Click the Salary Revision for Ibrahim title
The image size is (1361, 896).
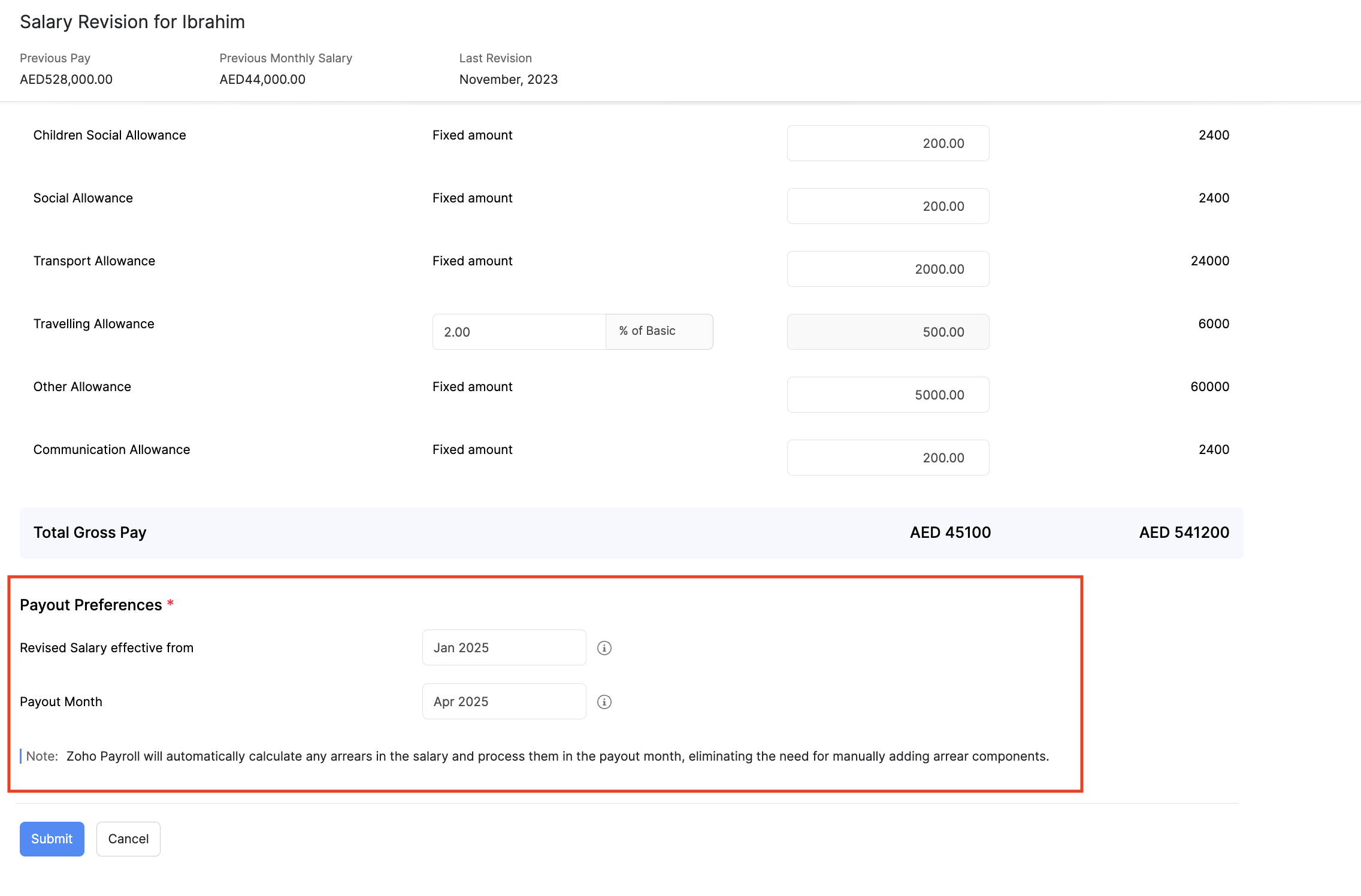pyautogui.click(x=132, y=22)
